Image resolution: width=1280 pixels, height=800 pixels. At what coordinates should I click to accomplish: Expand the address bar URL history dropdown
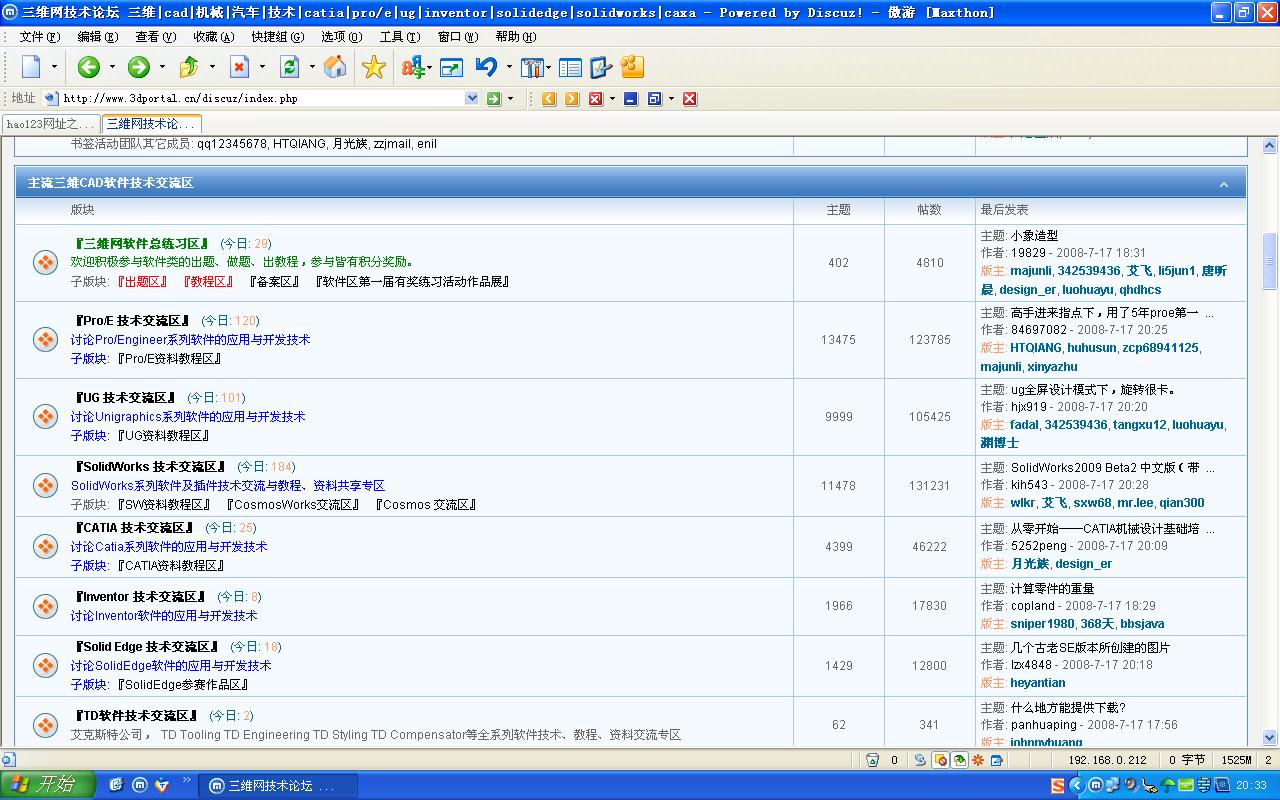[472, 98]
